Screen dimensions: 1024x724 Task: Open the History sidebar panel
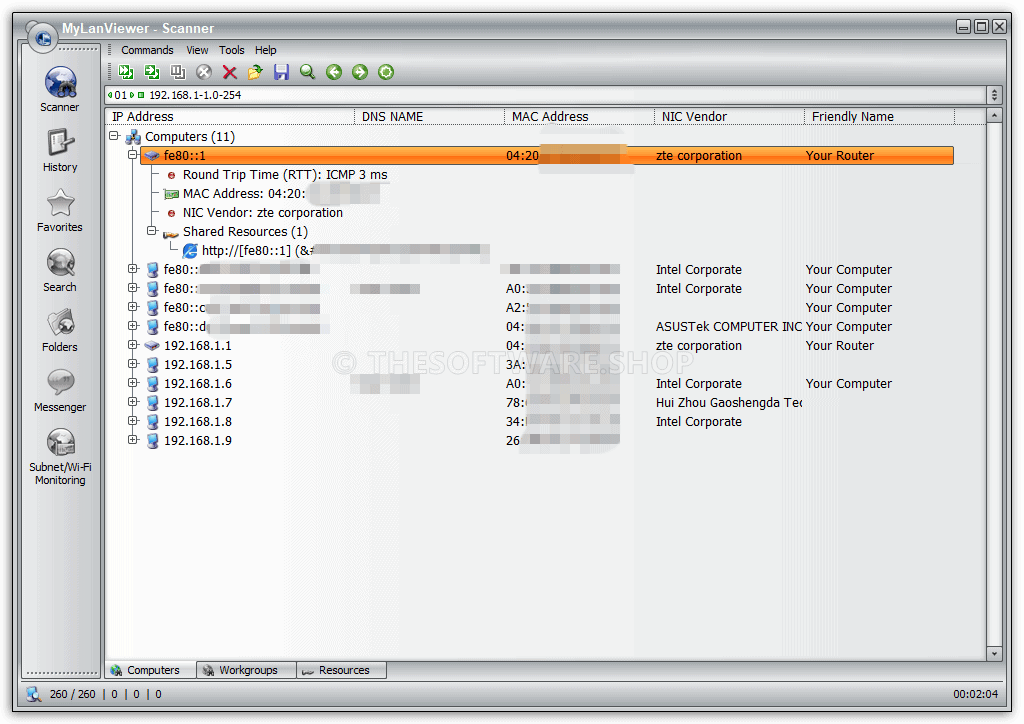coord(60,150)
